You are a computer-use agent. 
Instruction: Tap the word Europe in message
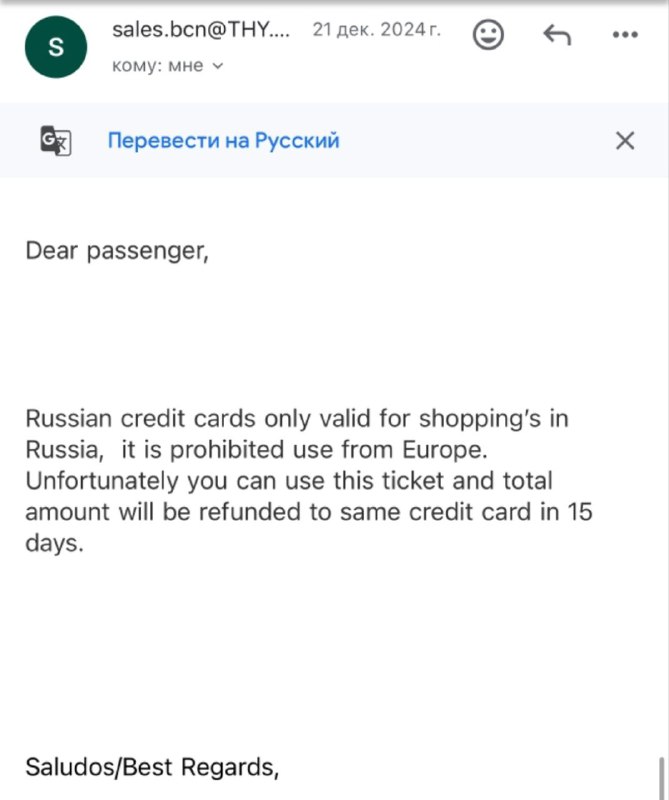[x=444, y=449]
